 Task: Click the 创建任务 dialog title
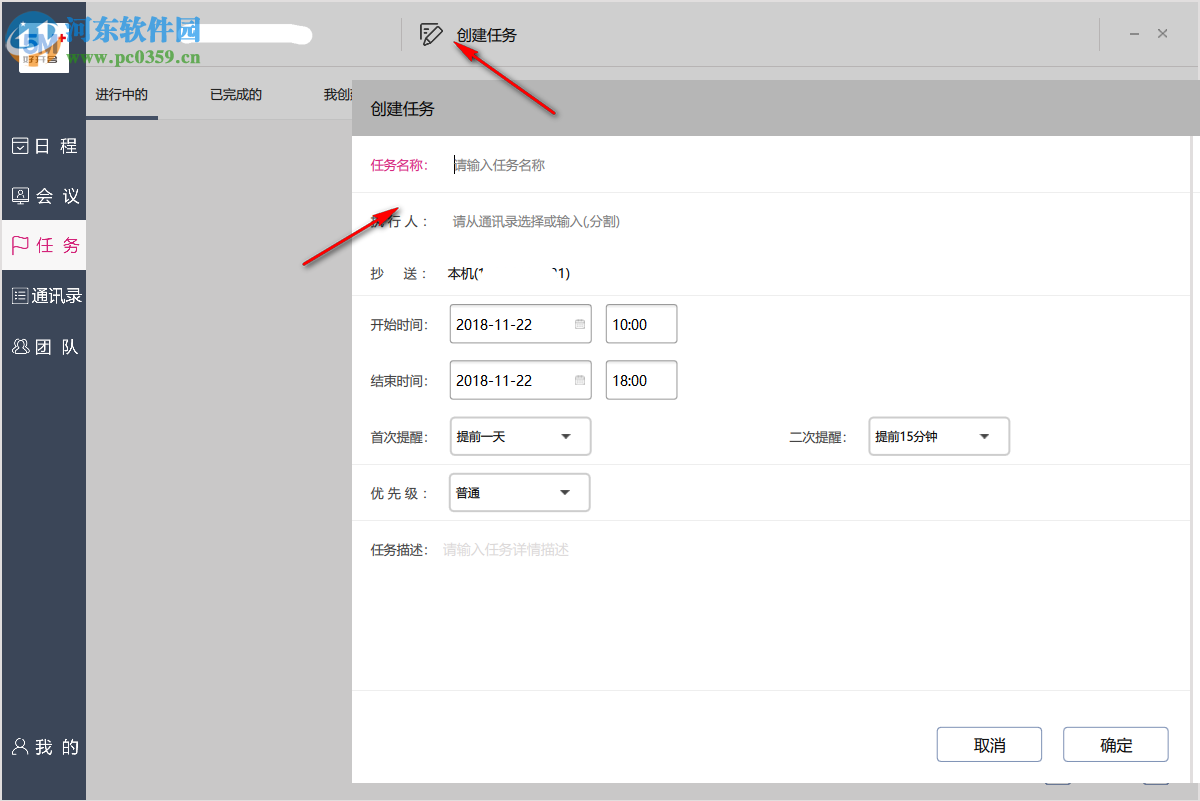(402, 109)
